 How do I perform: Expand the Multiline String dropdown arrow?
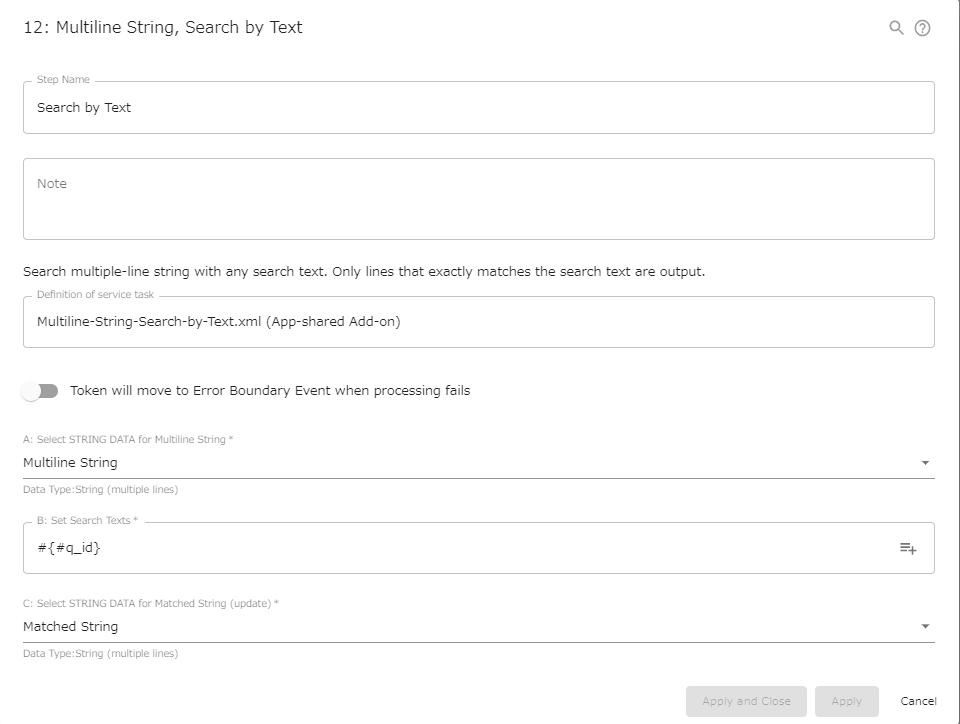(x=925, y=463)
